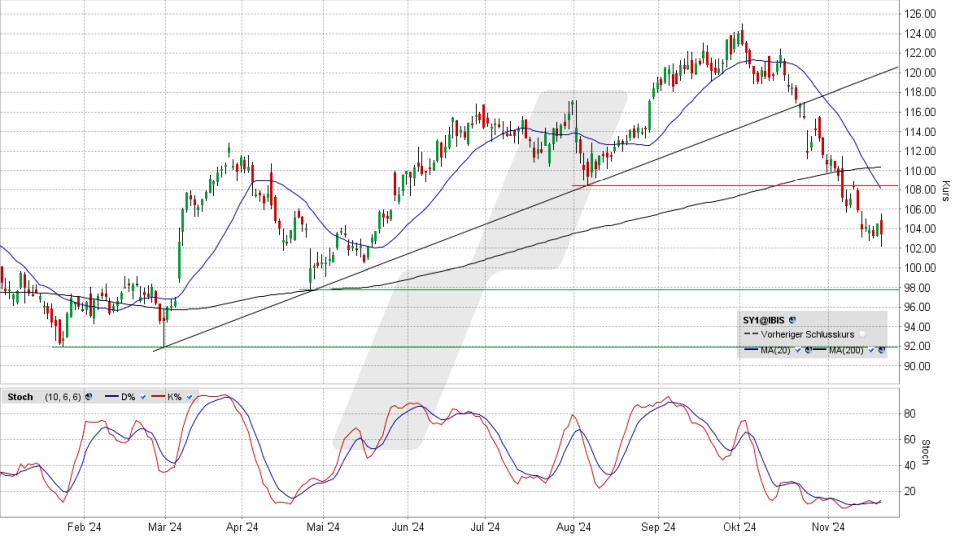The image size is (960, 540).
Task: Click the globe icon beside SY1@IBIS
Action: tap(792, 320)
